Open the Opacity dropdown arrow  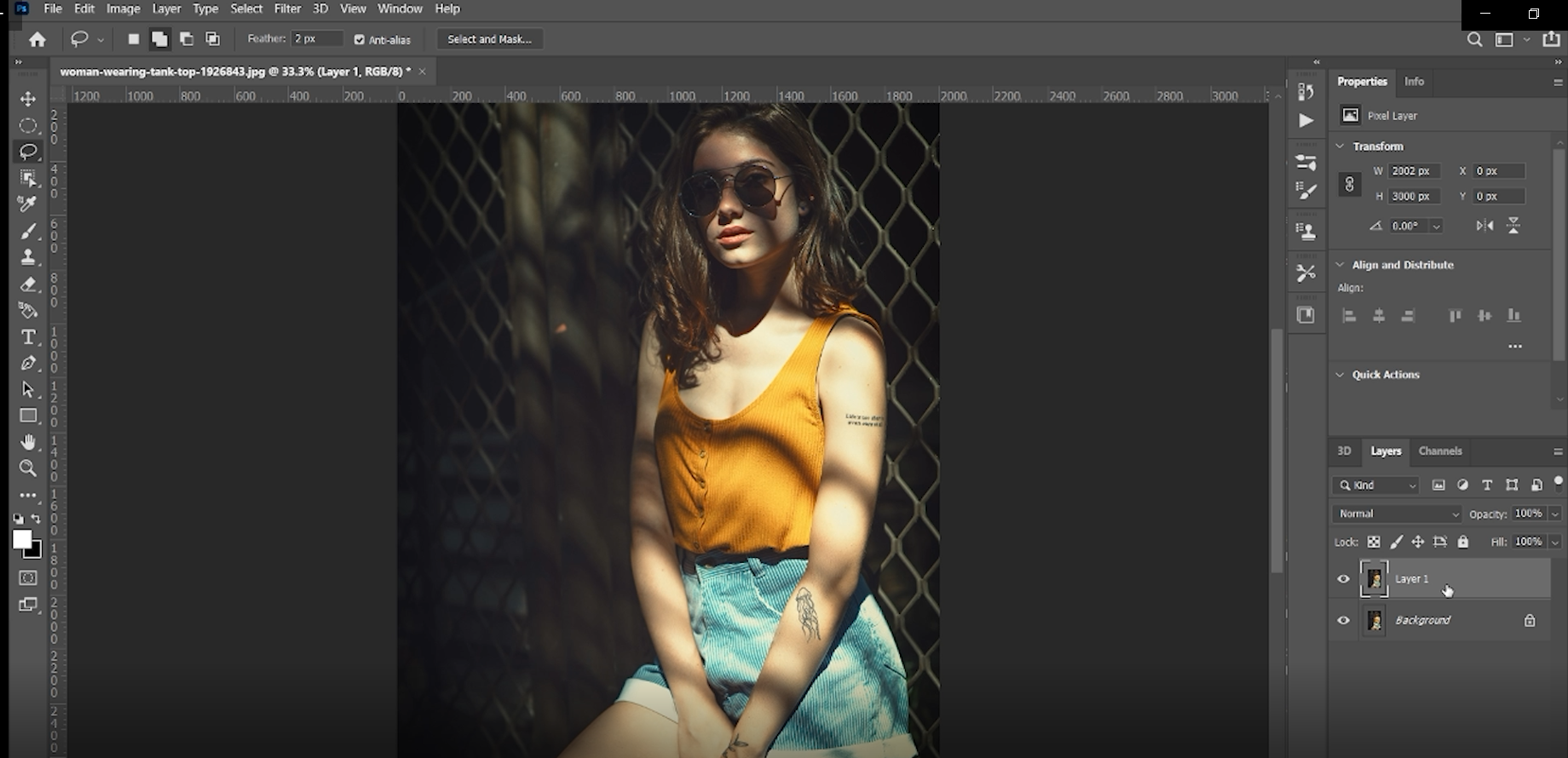click(1555, 514)
